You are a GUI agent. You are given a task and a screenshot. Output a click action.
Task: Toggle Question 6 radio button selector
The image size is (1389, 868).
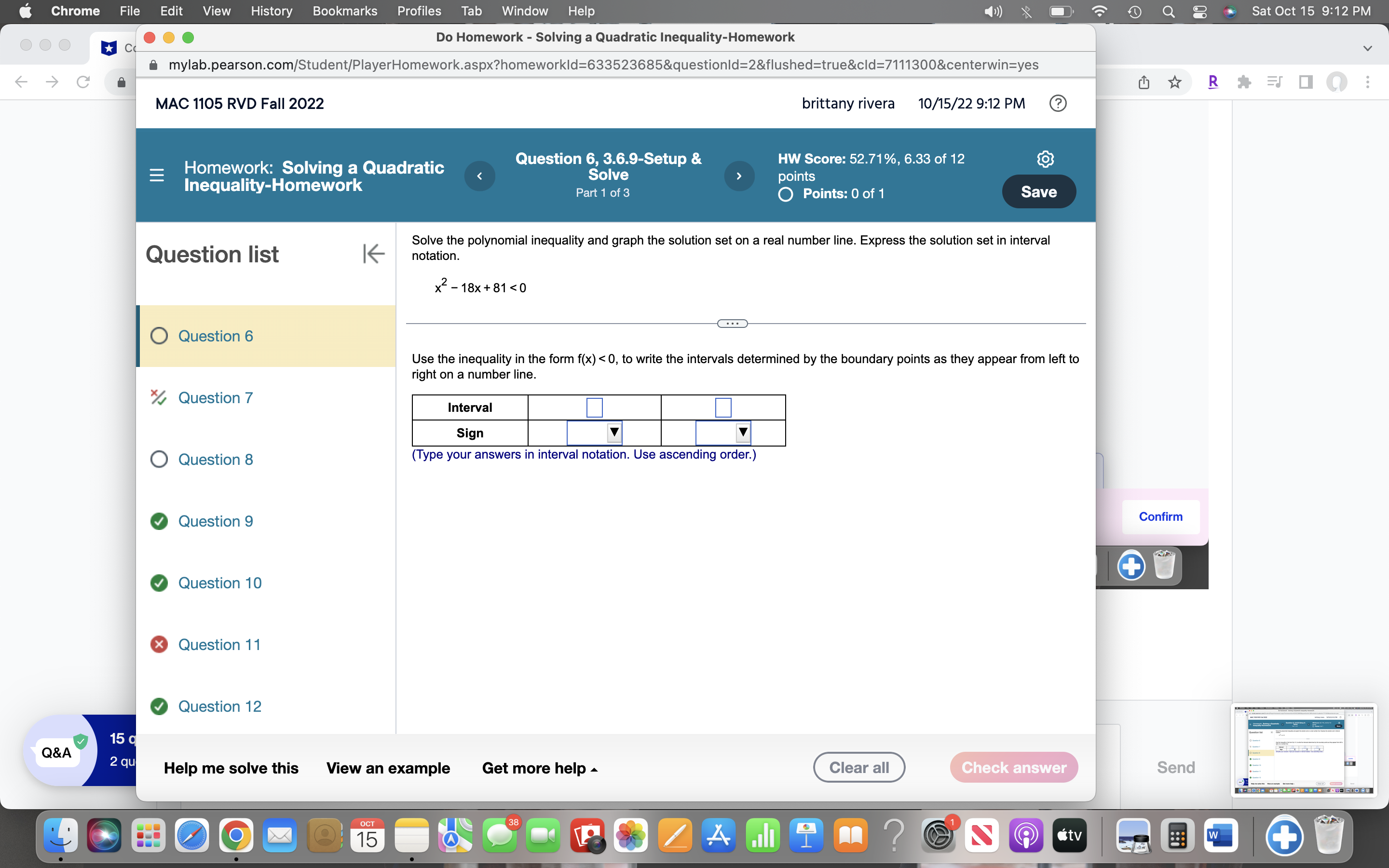point(161,336)
